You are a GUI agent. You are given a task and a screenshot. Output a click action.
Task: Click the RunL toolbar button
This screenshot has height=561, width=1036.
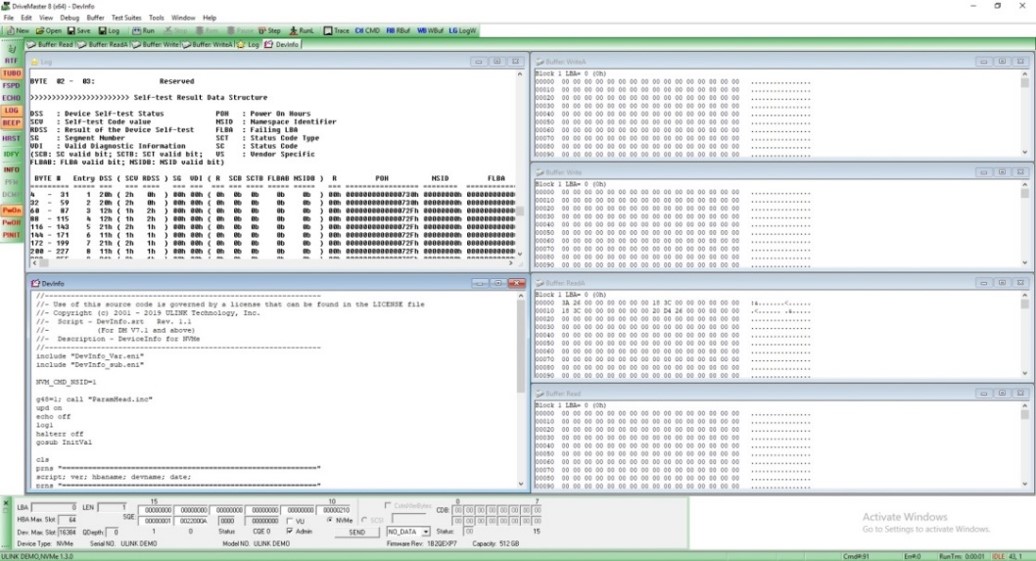click(302, 30)
